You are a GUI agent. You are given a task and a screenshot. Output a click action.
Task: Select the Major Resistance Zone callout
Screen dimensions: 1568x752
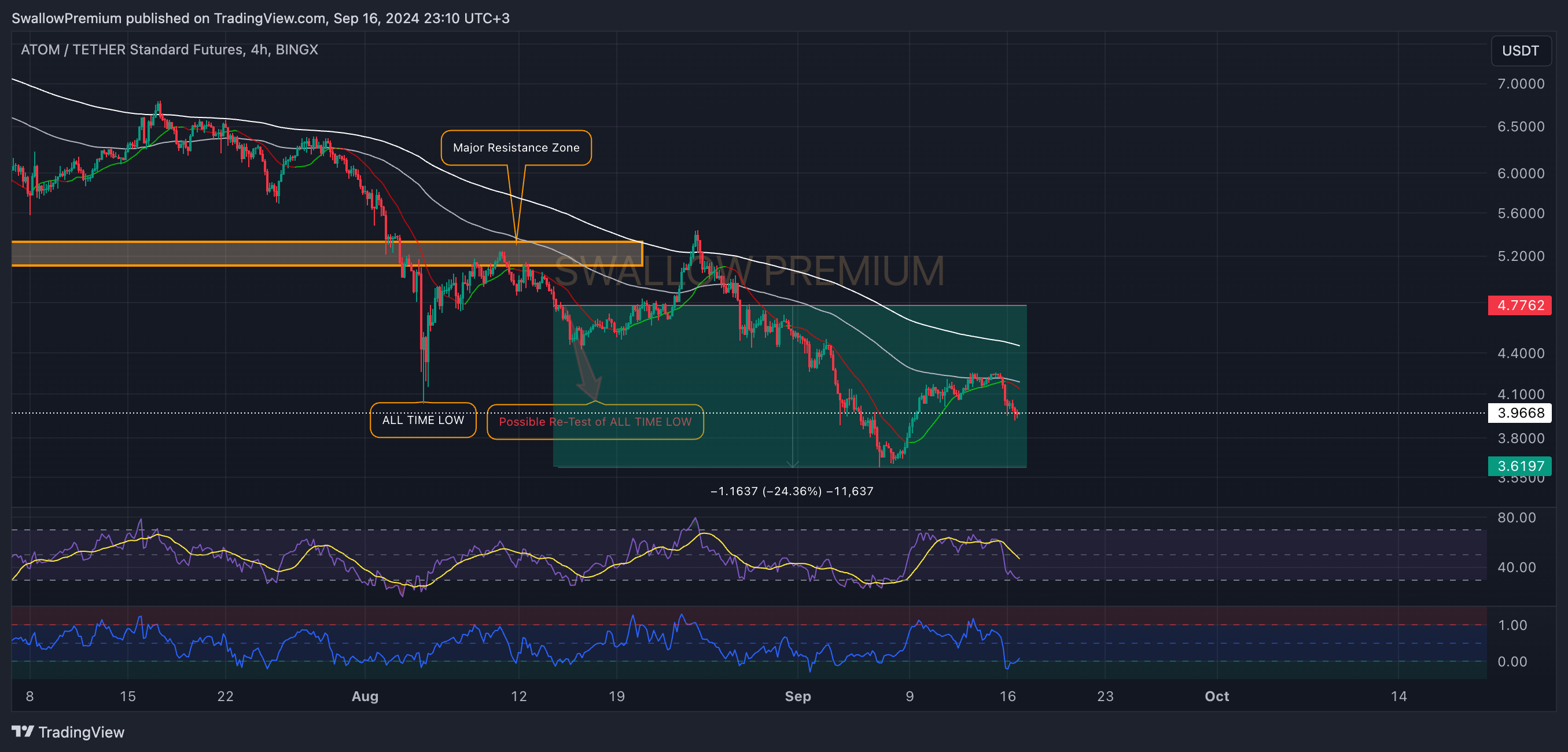click(516, 148)
